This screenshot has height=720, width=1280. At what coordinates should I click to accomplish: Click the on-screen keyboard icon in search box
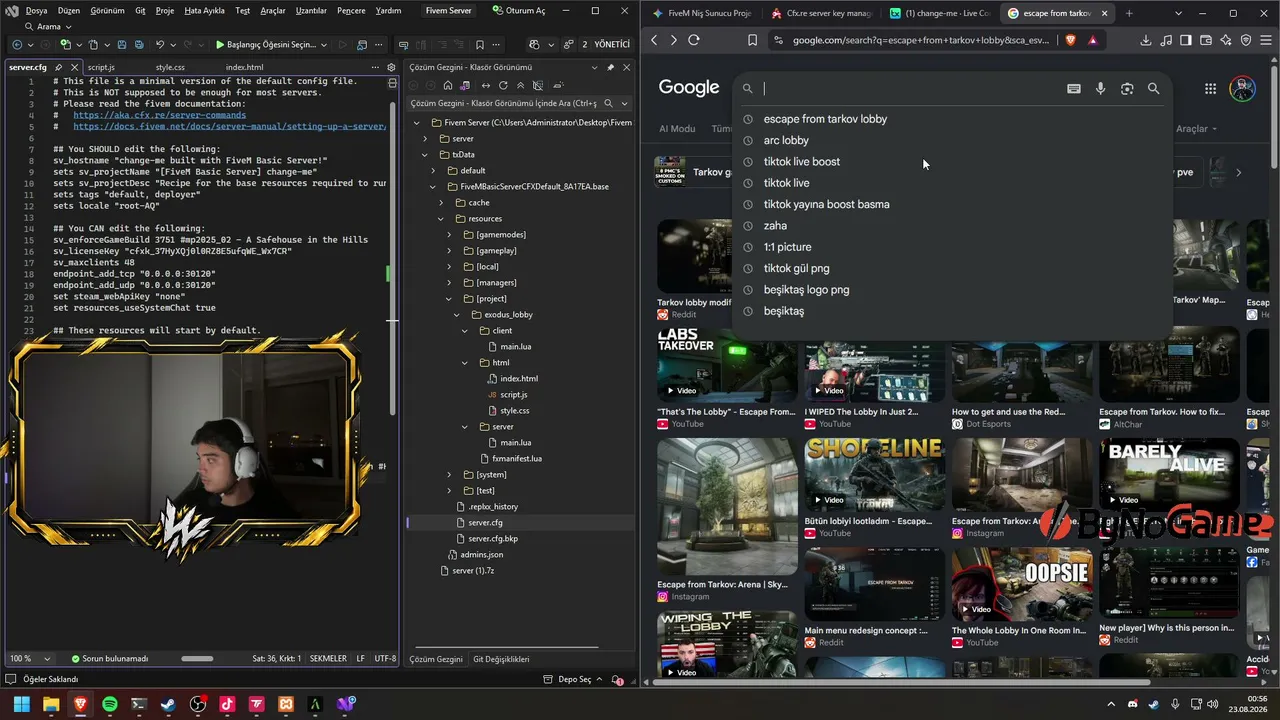tap(1073, 88)
